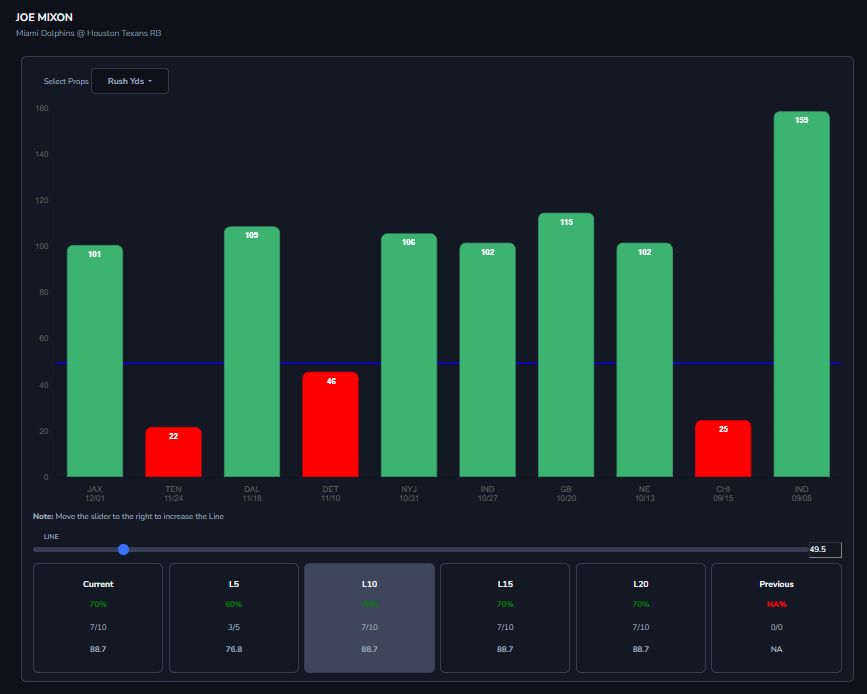Click the blue LINE slider handle
867x694 pixels.
tap(123, 549)
